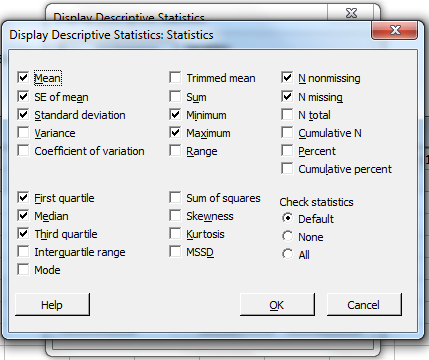The image size is (429, 360).
Task: Click the OK button
Action: click(277, 305)
